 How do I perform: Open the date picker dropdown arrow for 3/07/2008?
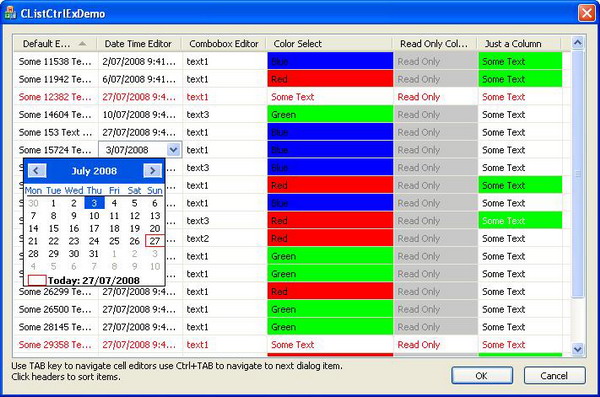point(174,150)
